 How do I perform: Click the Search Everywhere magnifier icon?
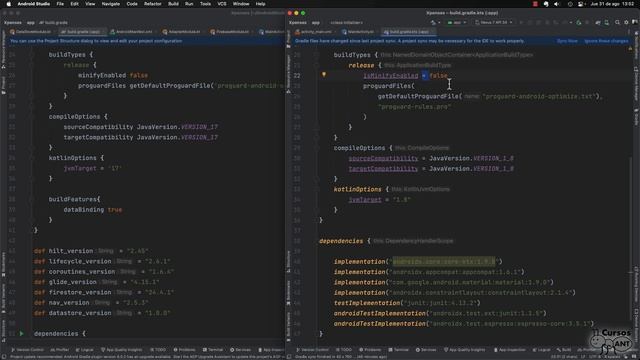(x=618, y=22)
